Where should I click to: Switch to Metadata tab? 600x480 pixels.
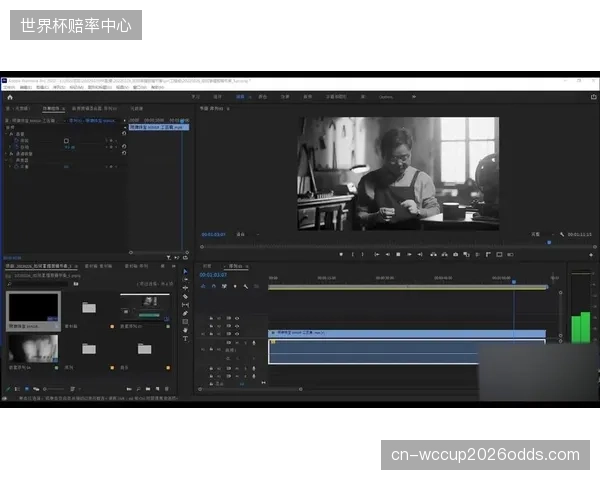pos(136,109)
